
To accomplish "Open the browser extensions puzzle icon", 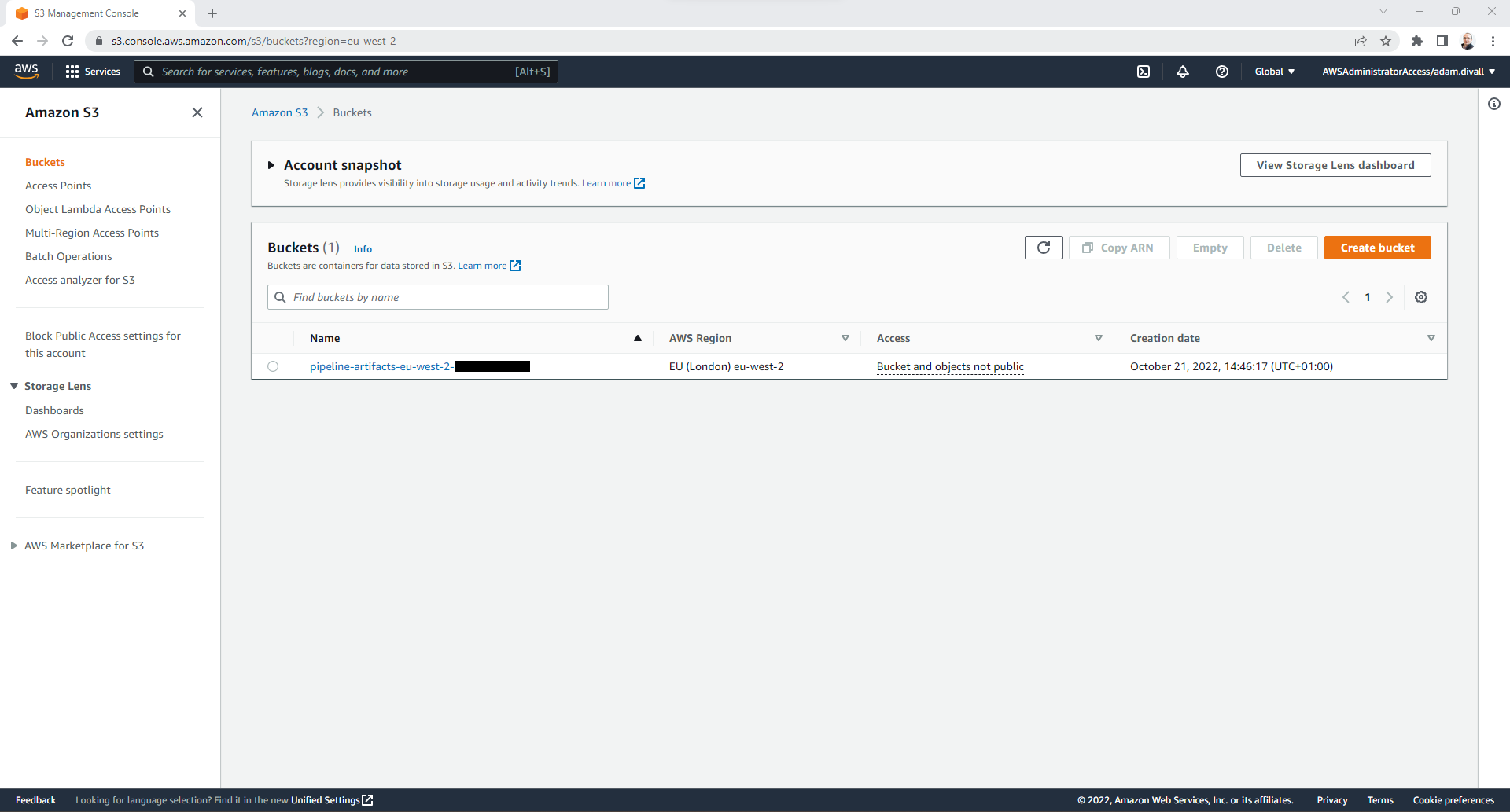I will pos(1417,41).
